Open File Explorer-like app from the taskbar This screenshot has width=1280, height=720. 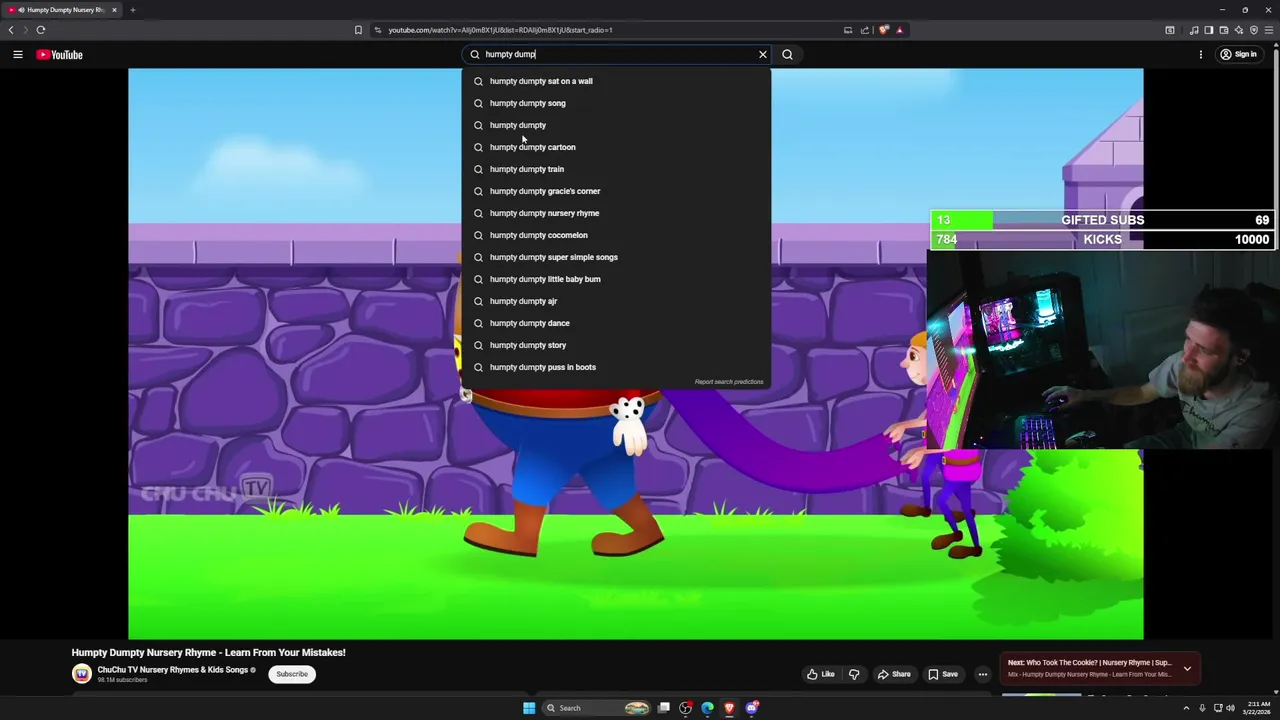click(663, 708)
